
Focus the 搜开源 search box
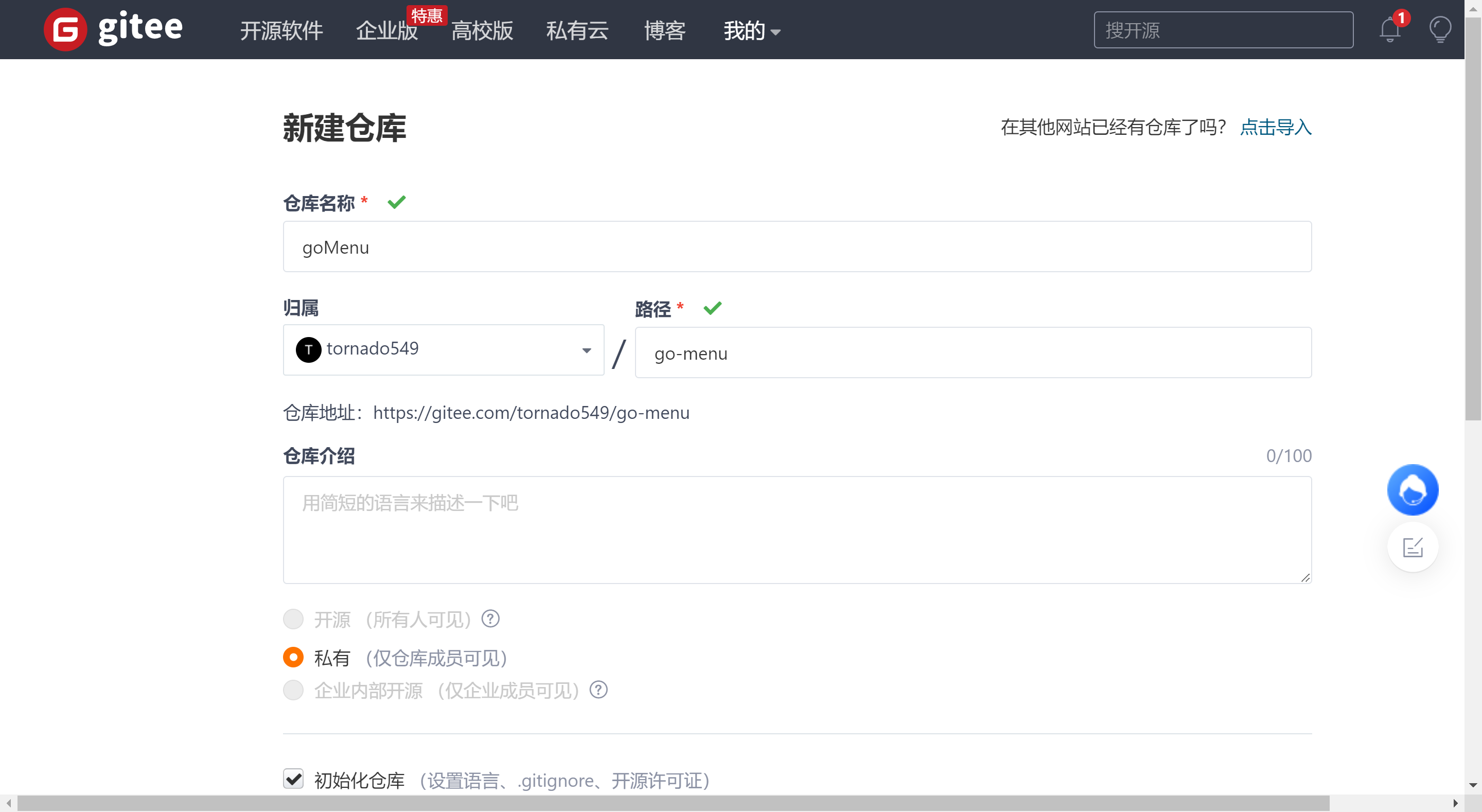pos(1223,29)
